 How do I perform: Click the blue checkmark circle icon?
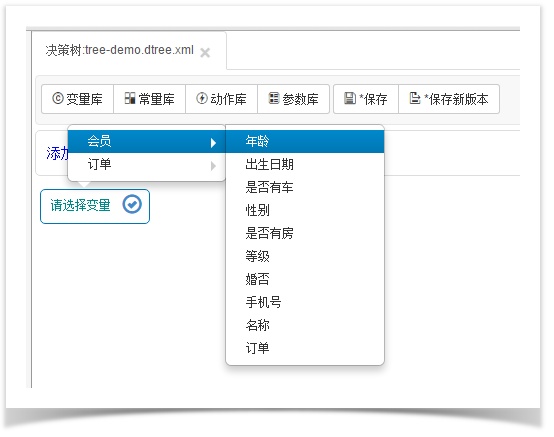click(132, 205)
